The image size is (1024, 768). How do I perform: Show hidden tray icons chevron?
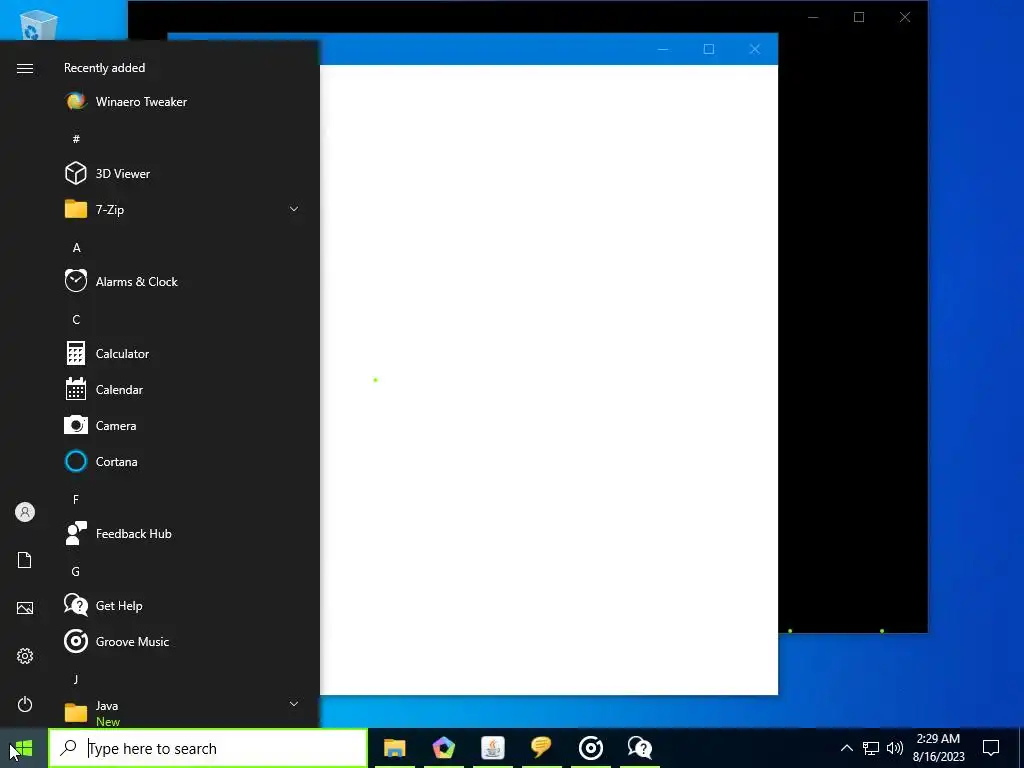(846, 748)
